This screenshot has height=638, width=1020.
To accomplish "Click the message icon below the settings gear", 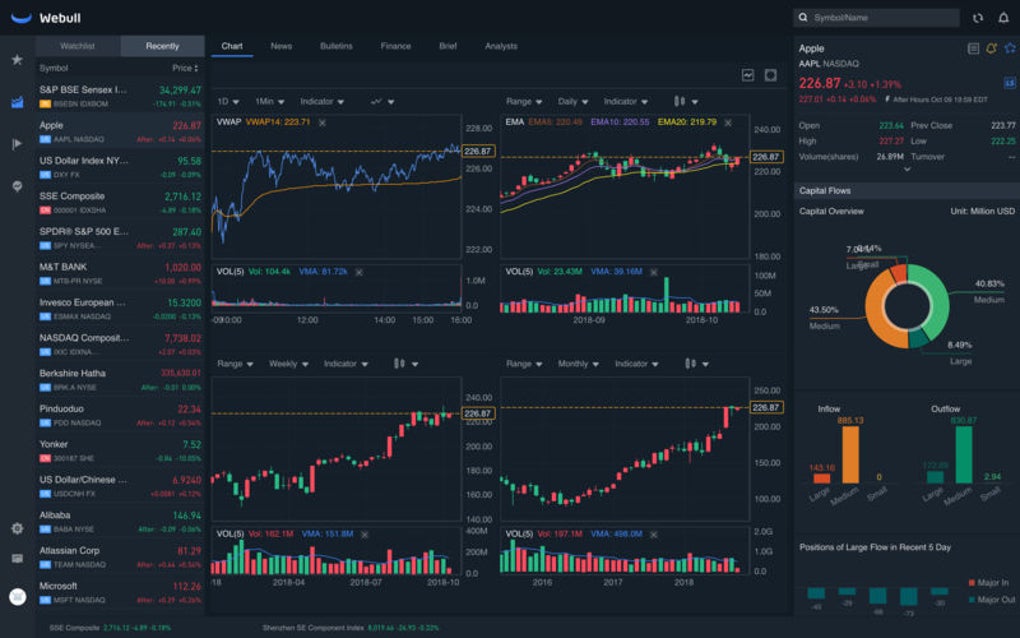I will point(17,559).
